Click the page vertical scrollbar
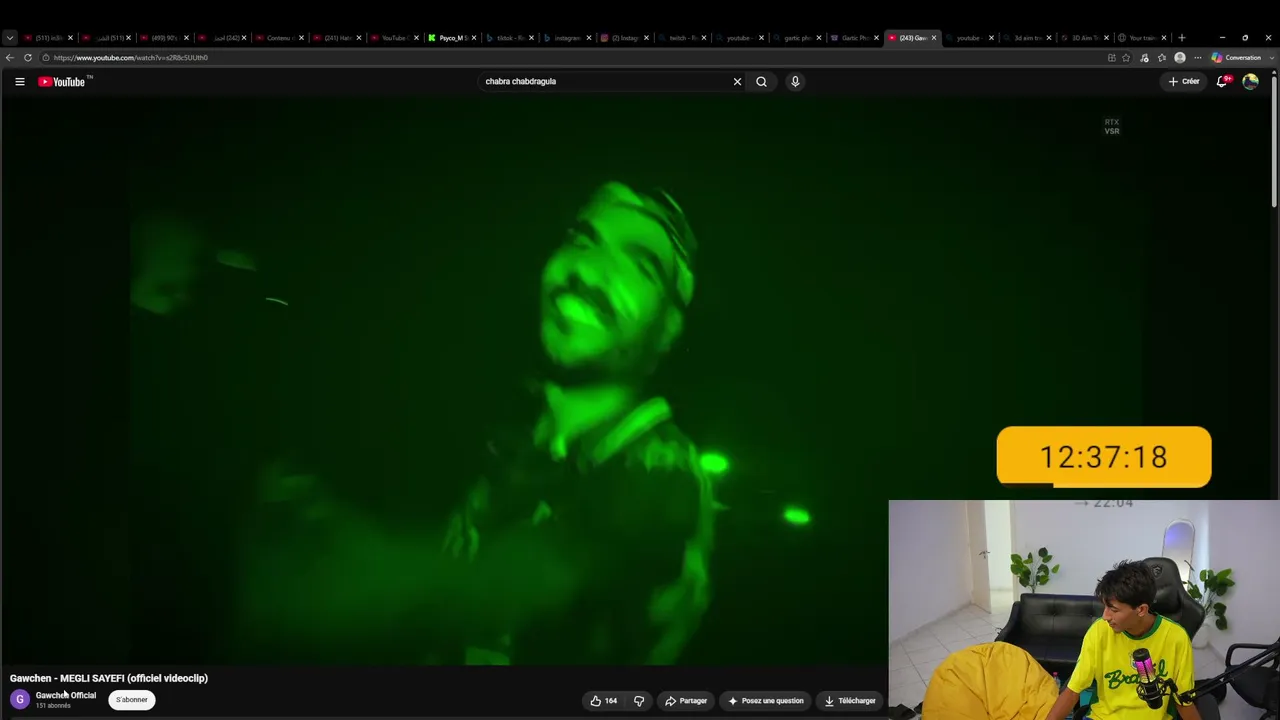This screenshot has width=1280, height=720. click(1275, 140)
